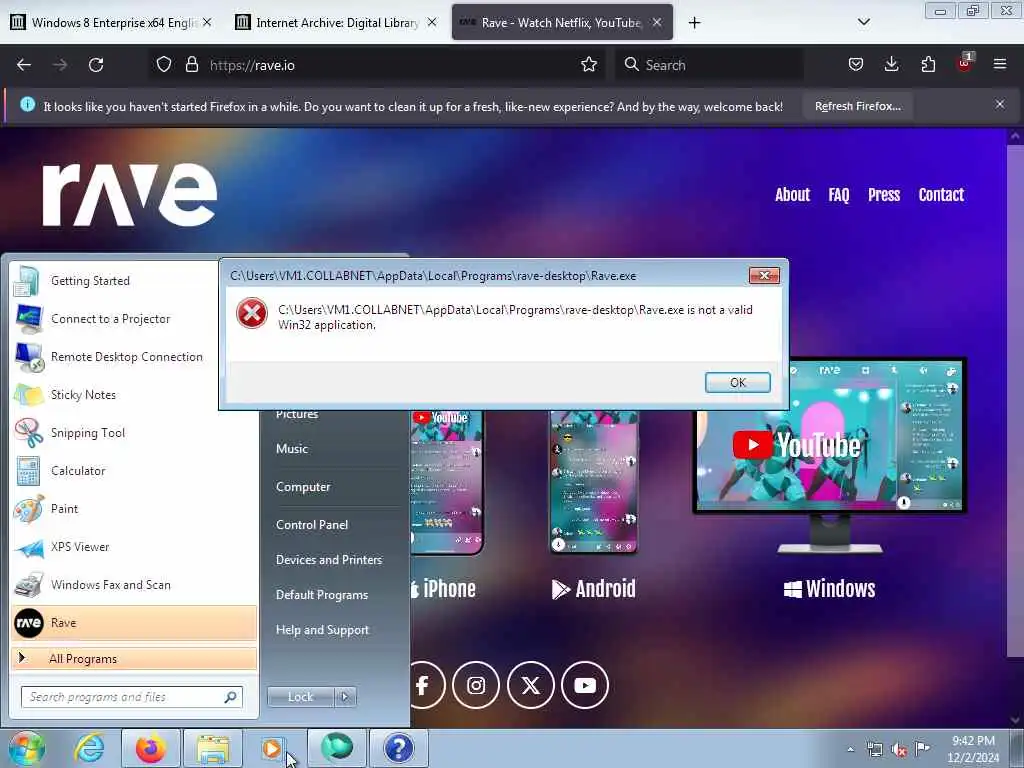1024x768 pixels.
Task: Bookmark this page with the star icon
Action: (588, 65)
